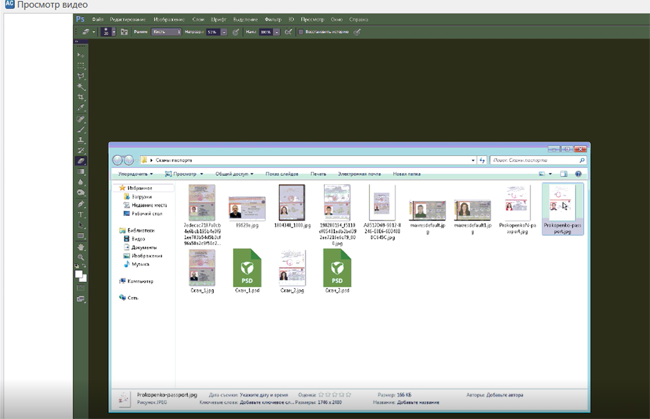Select the History Brush tool
The image size is (650, 419).
pyautogui.click(x=80, y=150)
